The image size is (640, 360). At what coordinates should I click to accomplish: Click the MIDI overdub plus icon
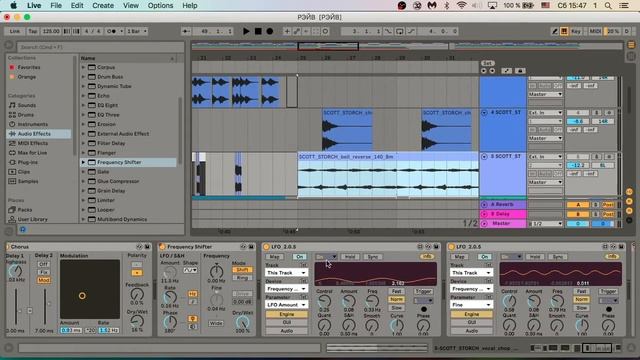tap(287, 31)
